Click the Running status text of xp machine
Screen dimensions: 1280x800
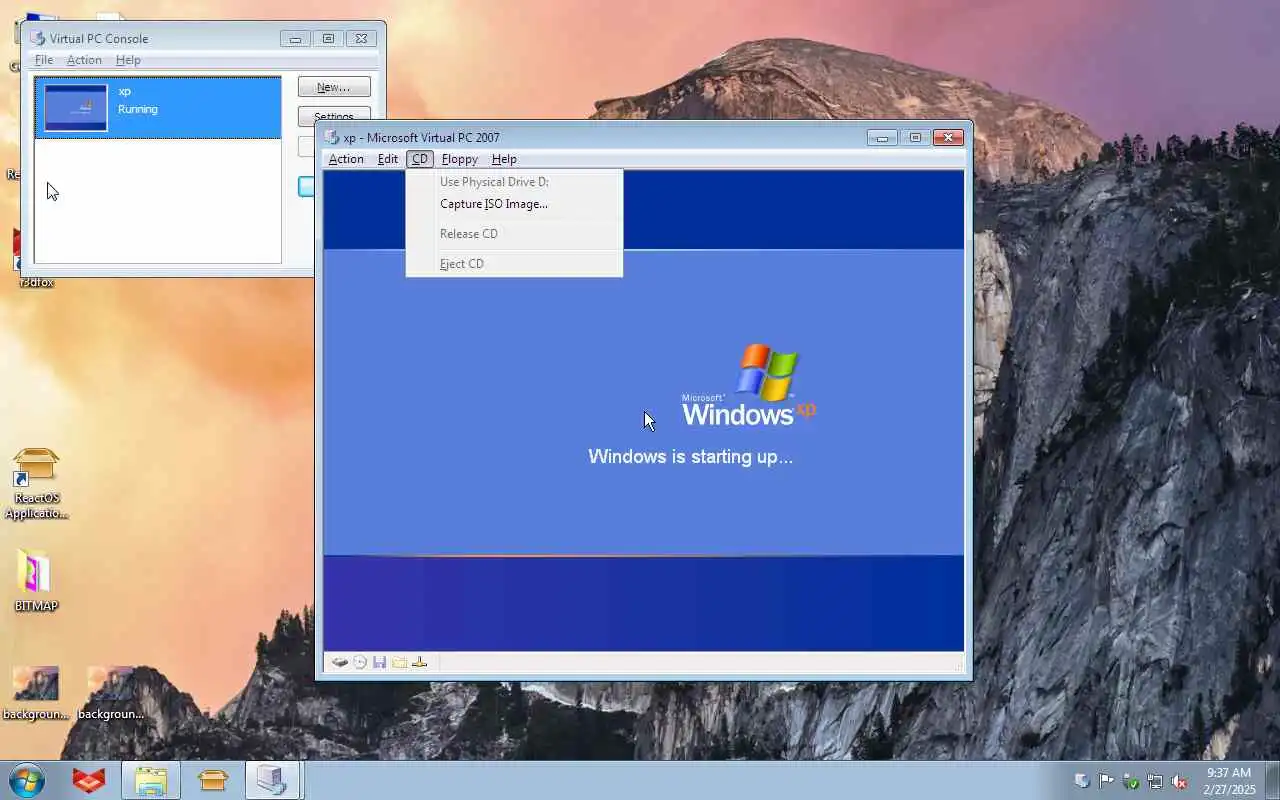click(138, 109)
